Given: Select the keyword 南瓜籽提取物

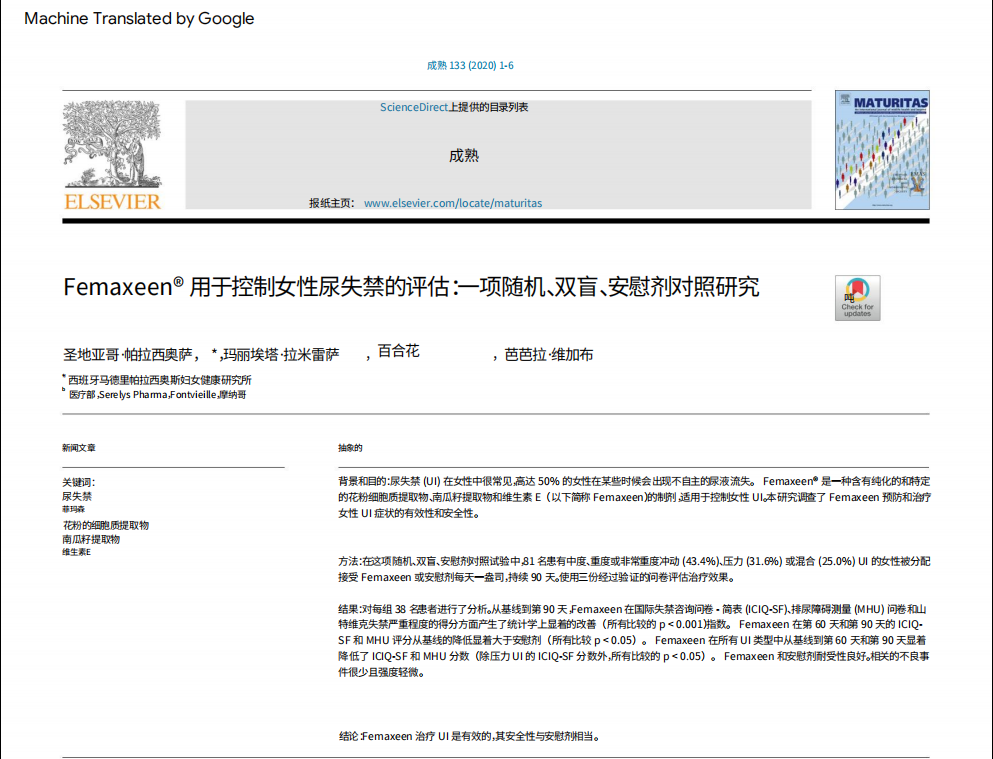Looking at the screenshot, I should (x=91, y=539).
